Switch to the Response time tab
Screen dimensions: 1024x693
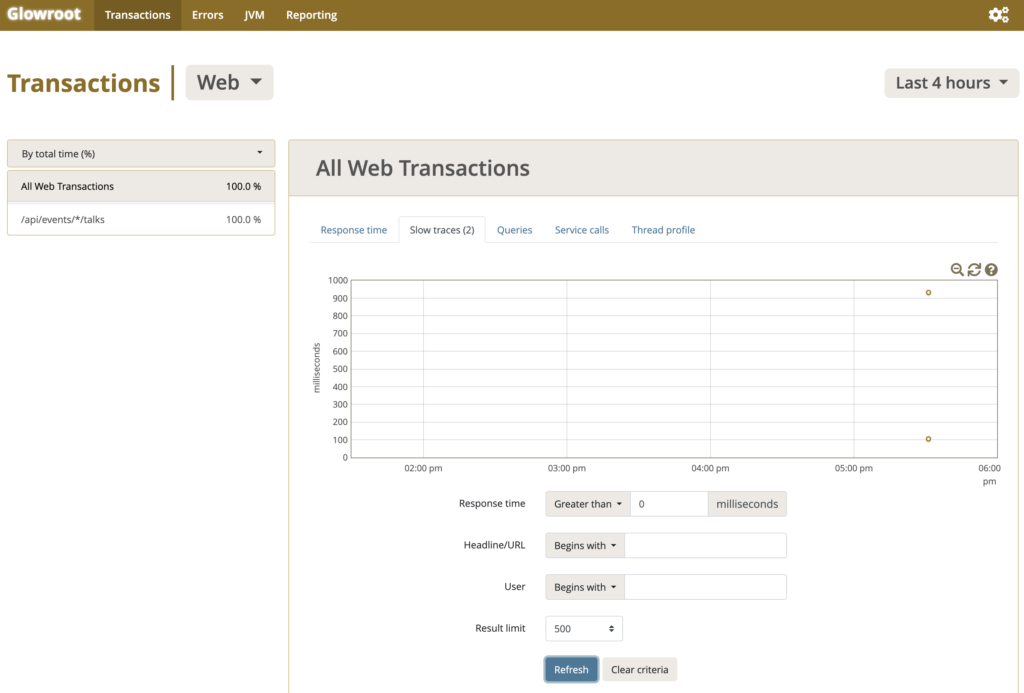point(353,230)
